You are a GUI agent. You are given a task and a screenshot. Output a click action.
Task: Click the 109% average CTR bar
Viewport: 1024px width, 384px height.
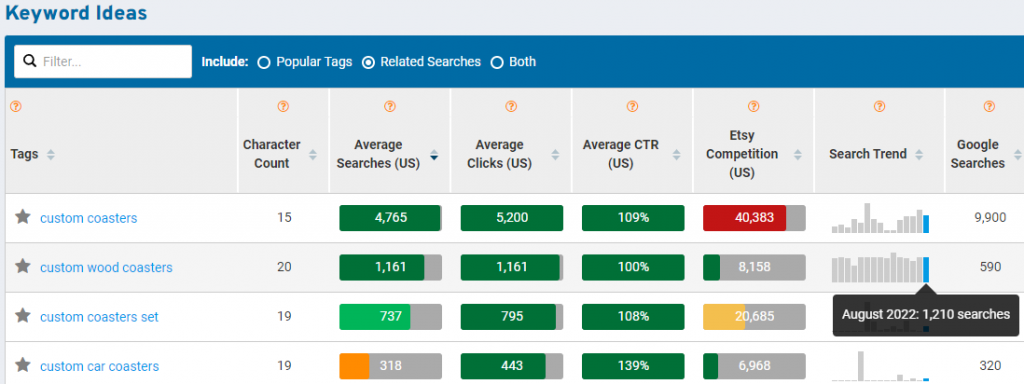(x=633, y=218)
